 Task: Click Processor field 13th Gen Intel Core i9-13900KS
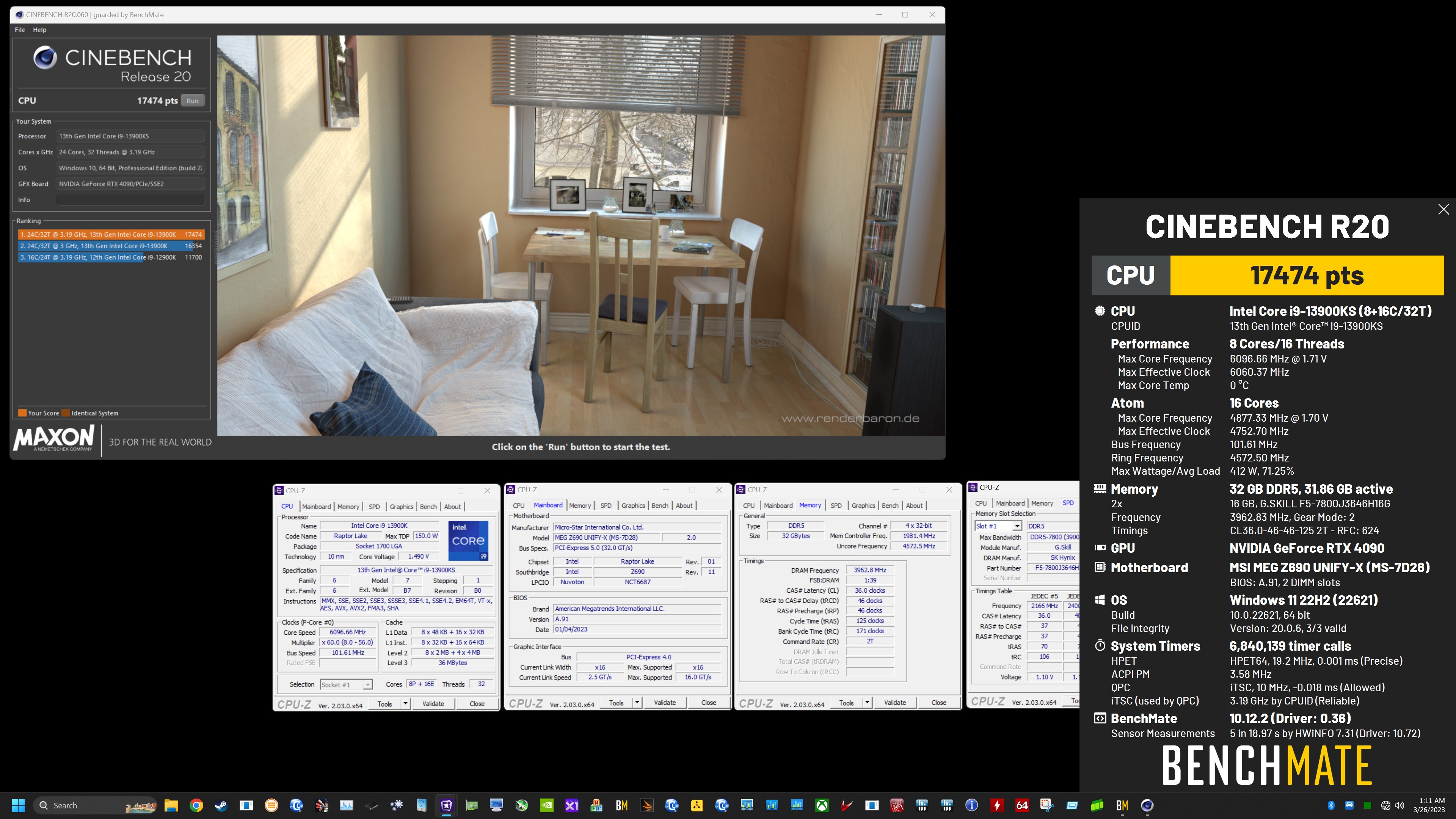[130, 136]
